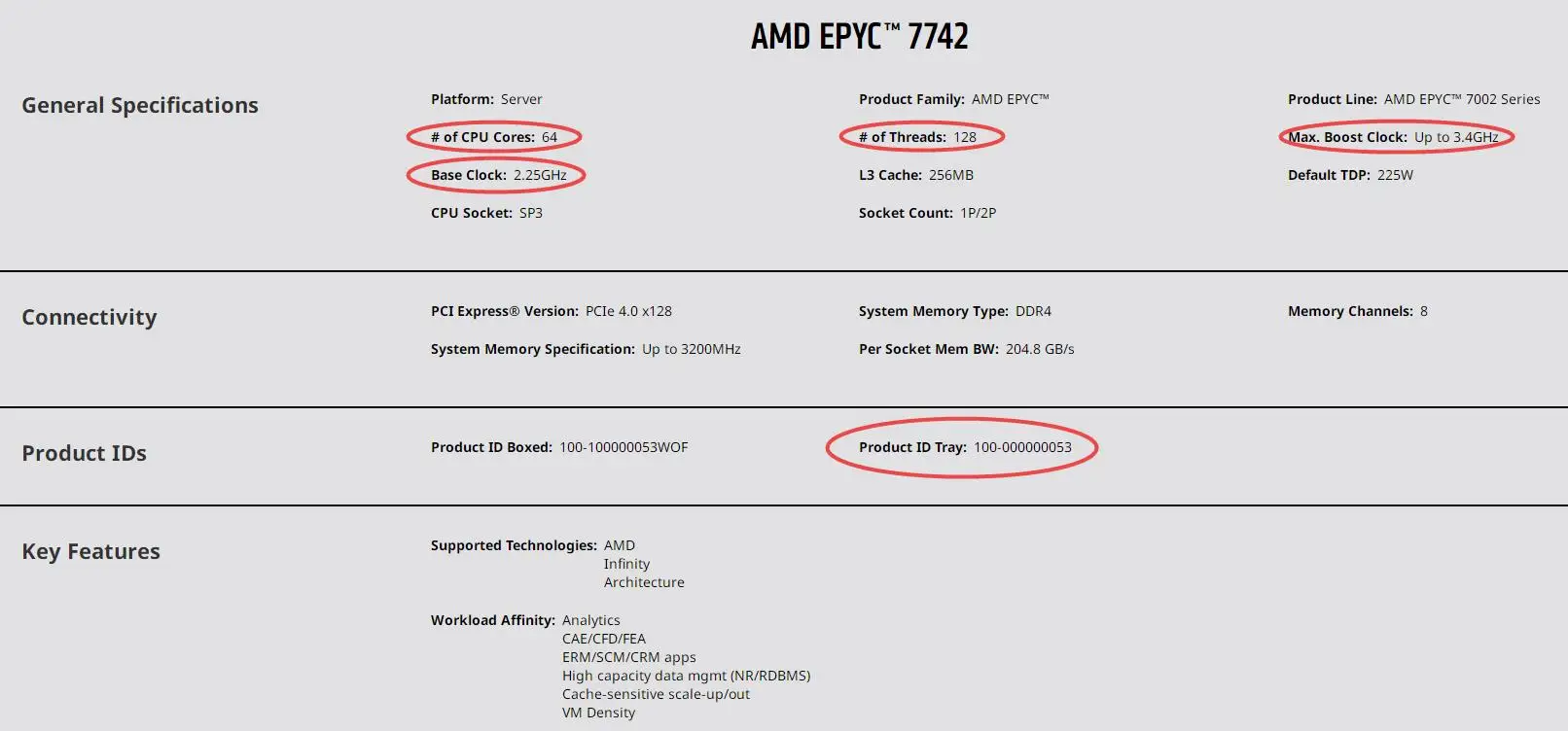
Task: Click the AMD Infinity Architecture text
Action: [x=644, y=564]
